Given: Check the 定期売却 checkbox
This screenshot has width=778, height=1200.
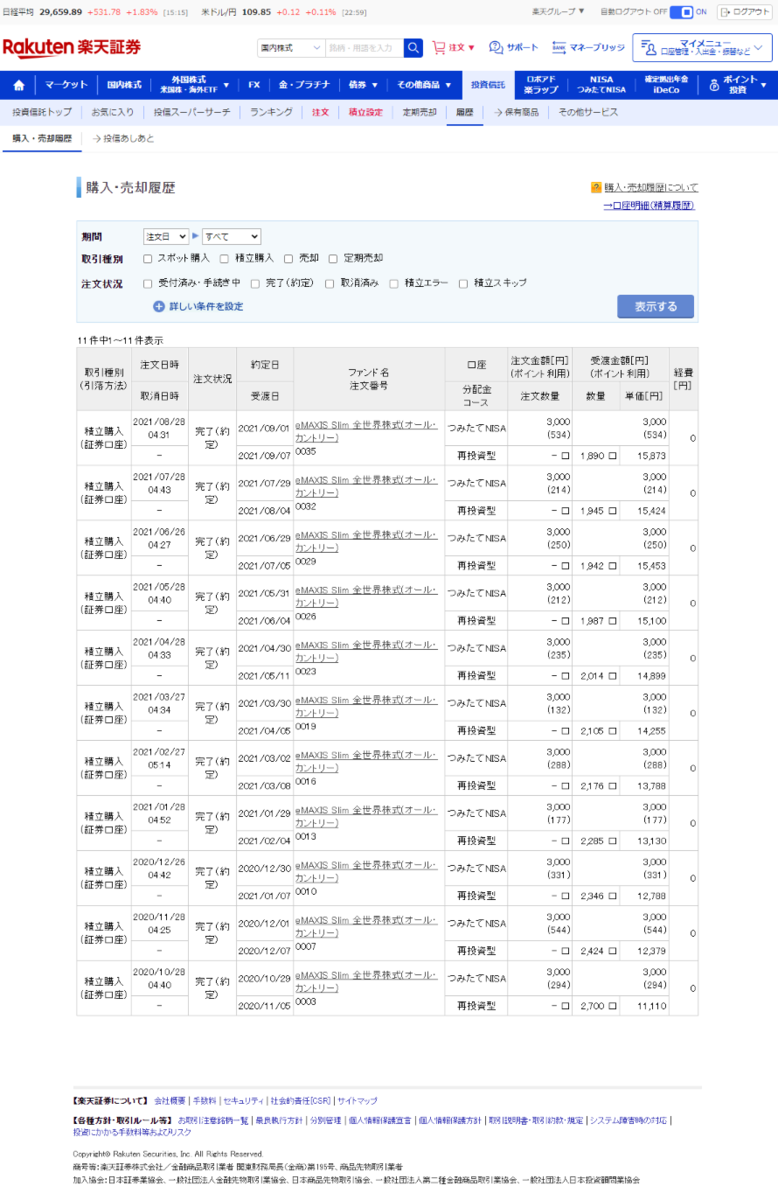Looking at the screenshot, I should coord(334,258).
